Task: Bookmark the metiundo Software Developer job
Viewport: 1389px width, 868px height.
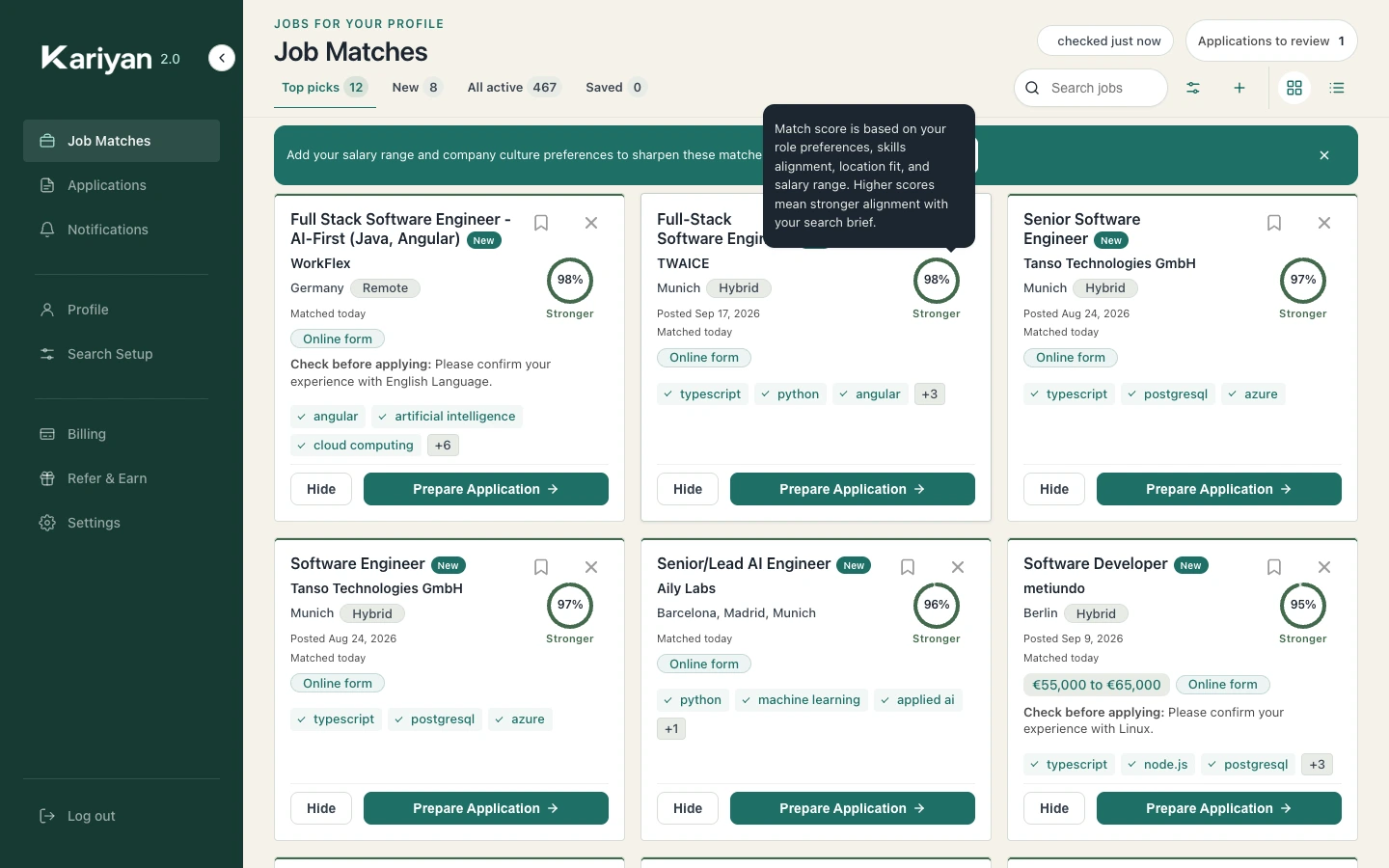Action: 1274,567
